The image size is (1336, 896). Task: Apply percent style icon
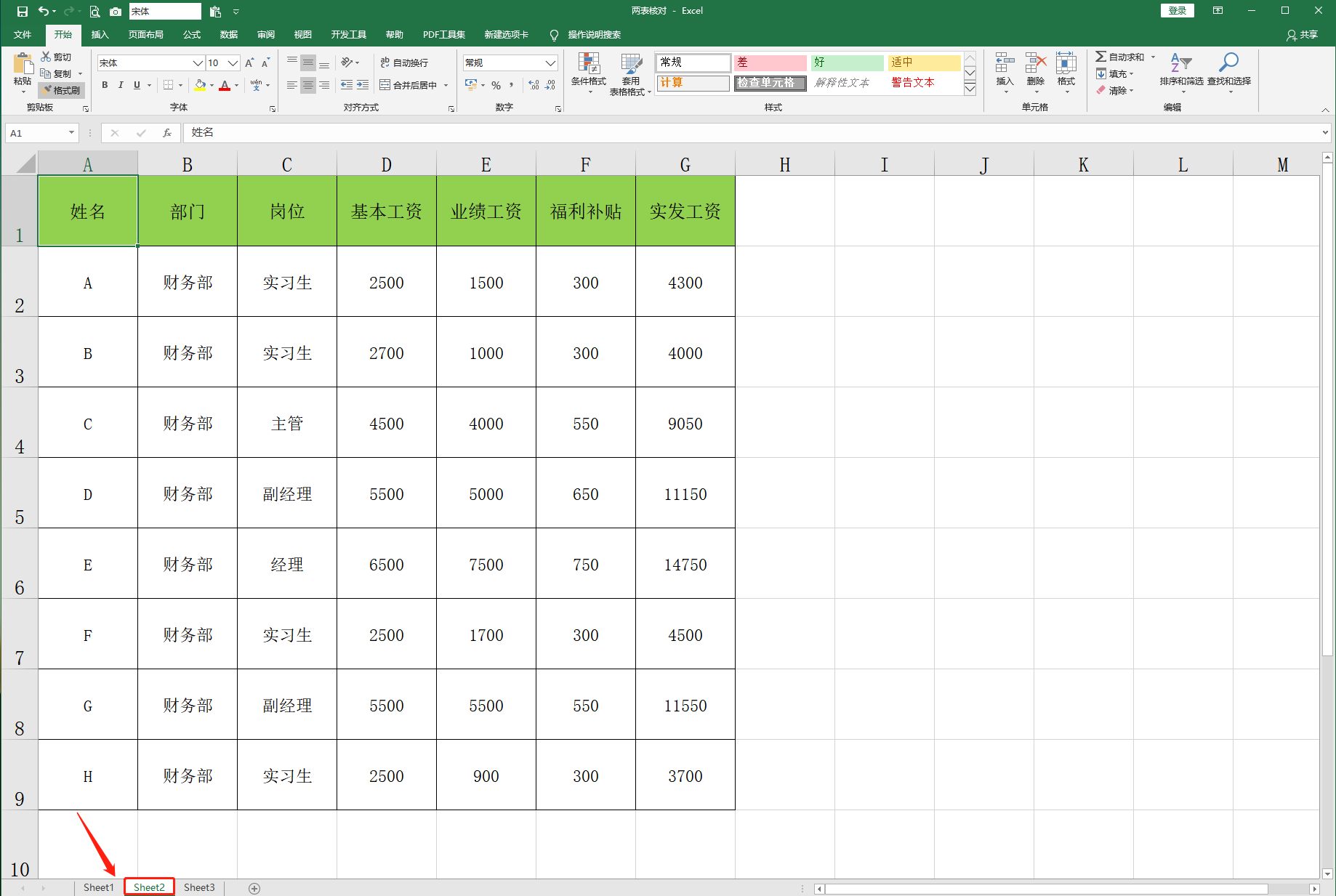496,85
